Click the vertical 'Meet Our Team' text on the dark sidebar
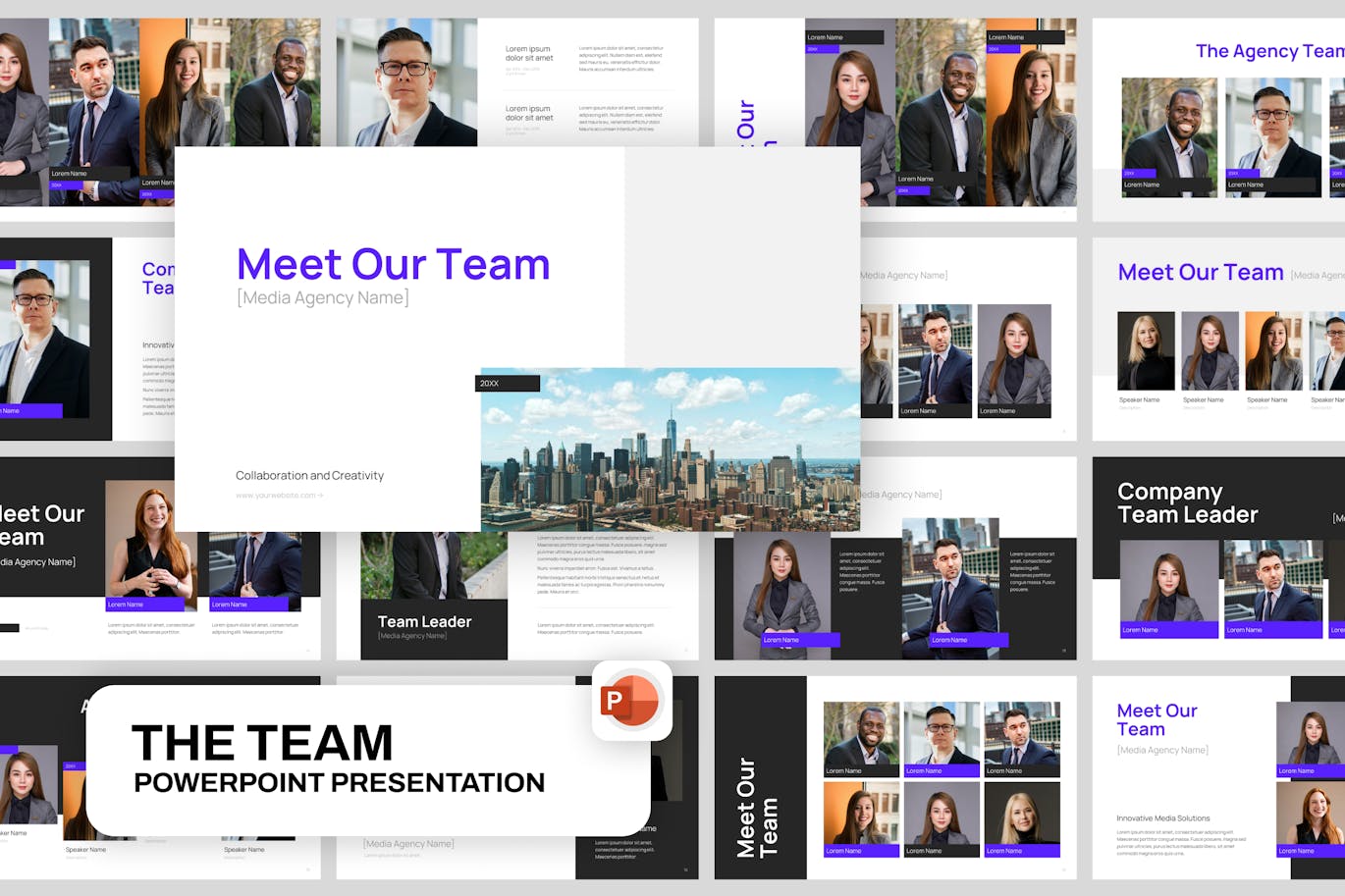The width and height of the screenshot is (1345, 896). (757, 807)
